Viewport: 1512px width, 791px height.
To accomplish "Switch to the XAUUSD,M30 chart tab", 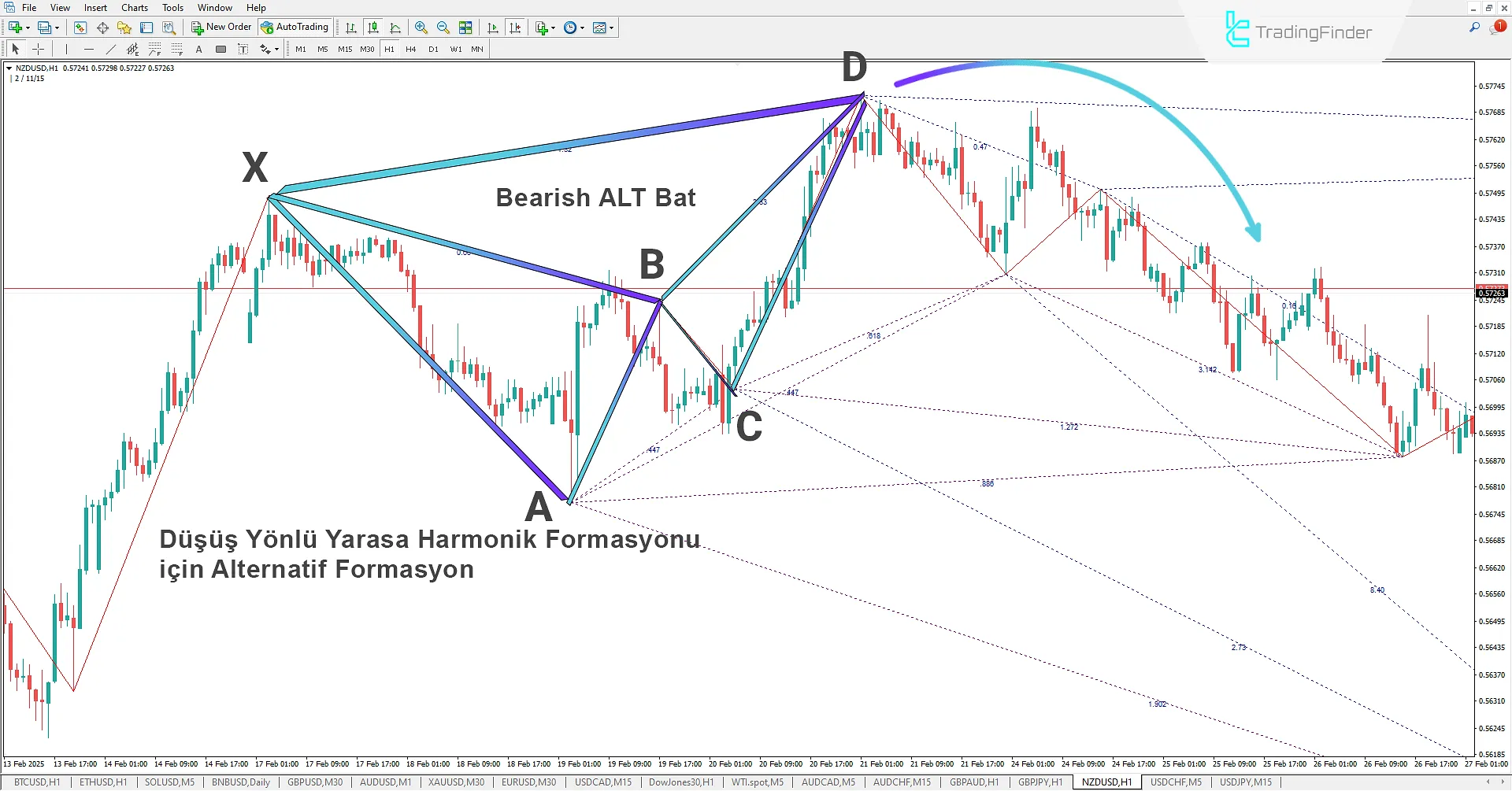I will (x=456, y=782).
